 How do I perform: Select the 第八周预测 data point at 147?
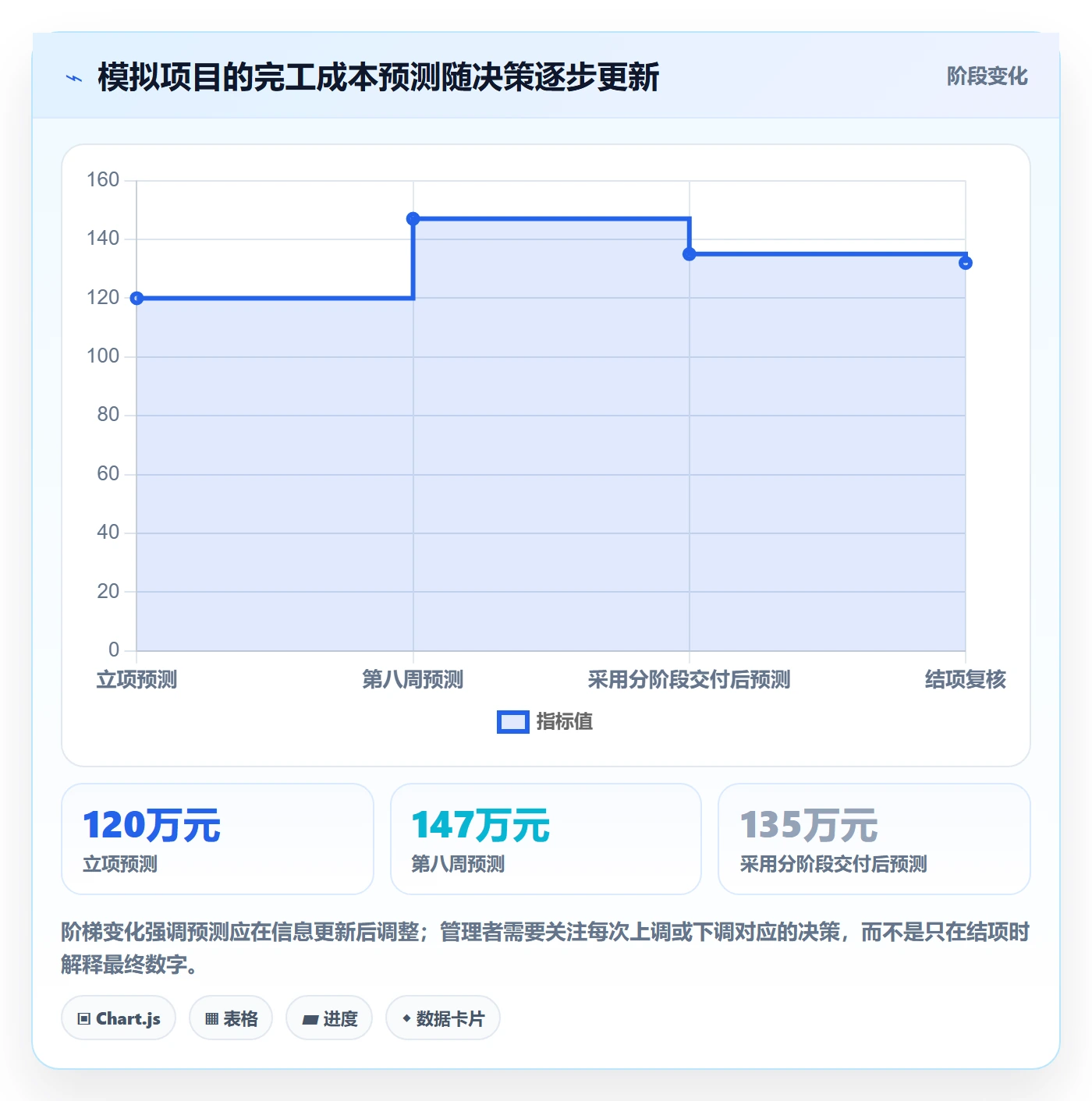tap(413, 219)
